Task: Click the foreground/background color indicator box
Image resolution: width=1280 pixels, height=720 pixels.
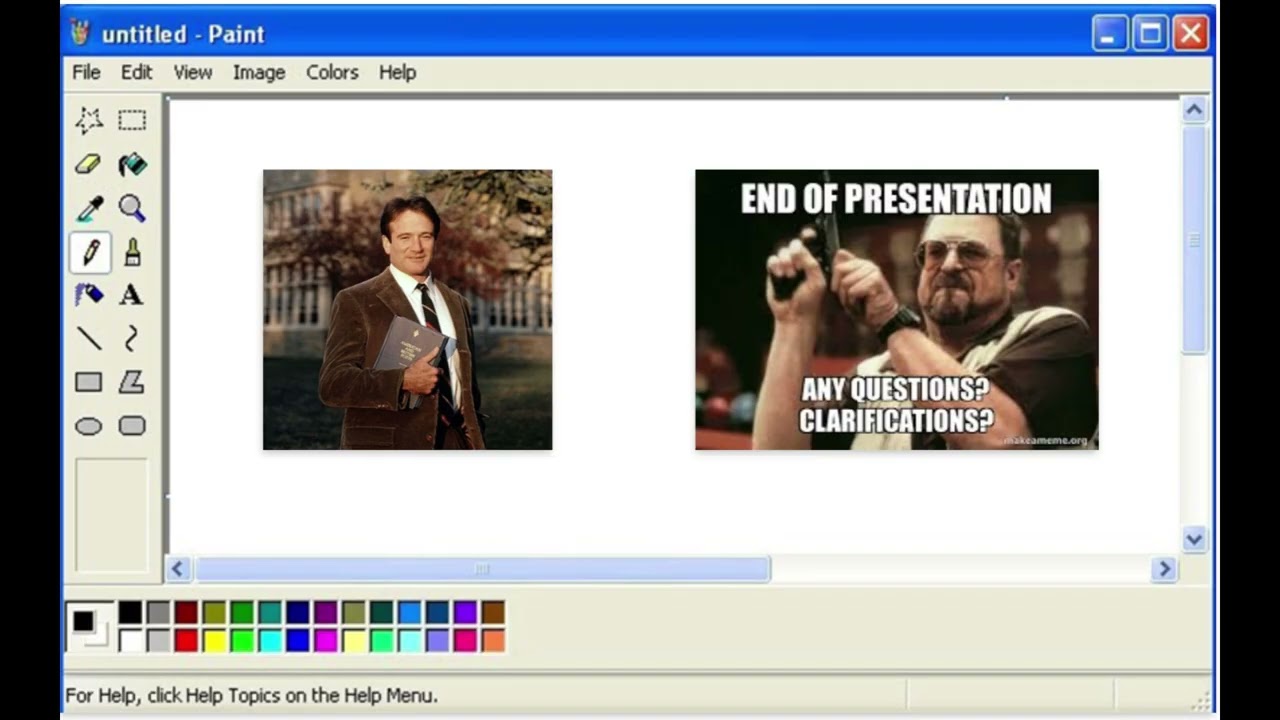Action: 89,627
